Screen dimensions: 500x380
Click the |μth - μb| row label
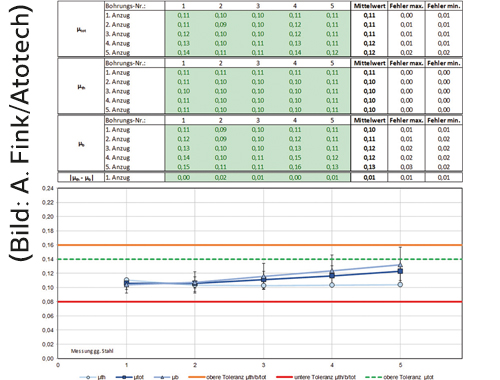pyautogui.click(x=81, y=178)
